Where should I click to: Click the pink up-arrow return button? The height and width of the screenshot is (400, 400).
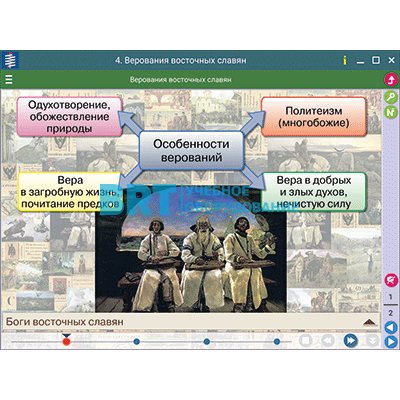(x=391, y=80)
